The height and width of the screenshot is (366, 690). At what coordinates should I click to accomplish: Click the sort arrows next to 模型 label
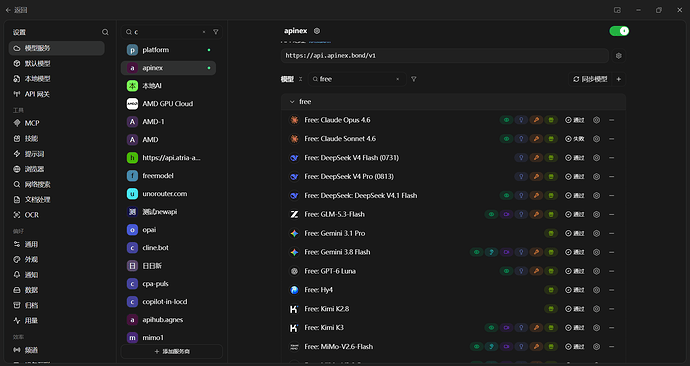pos(301,79)
